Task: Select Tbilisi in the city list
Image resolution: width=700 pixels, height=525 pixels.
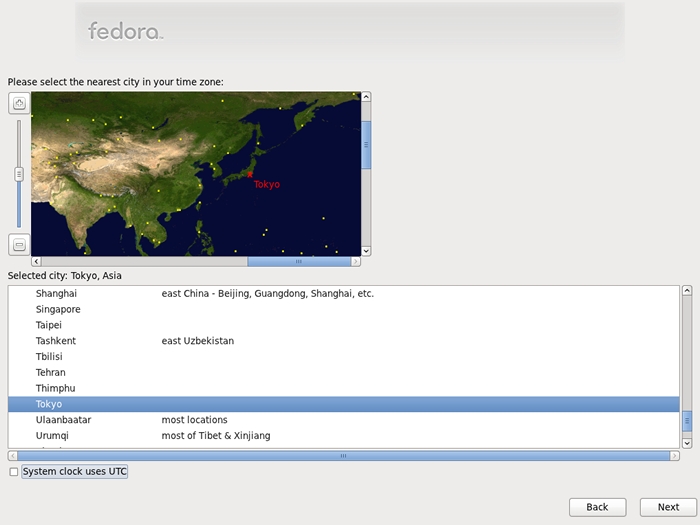Action: (344, 357)
